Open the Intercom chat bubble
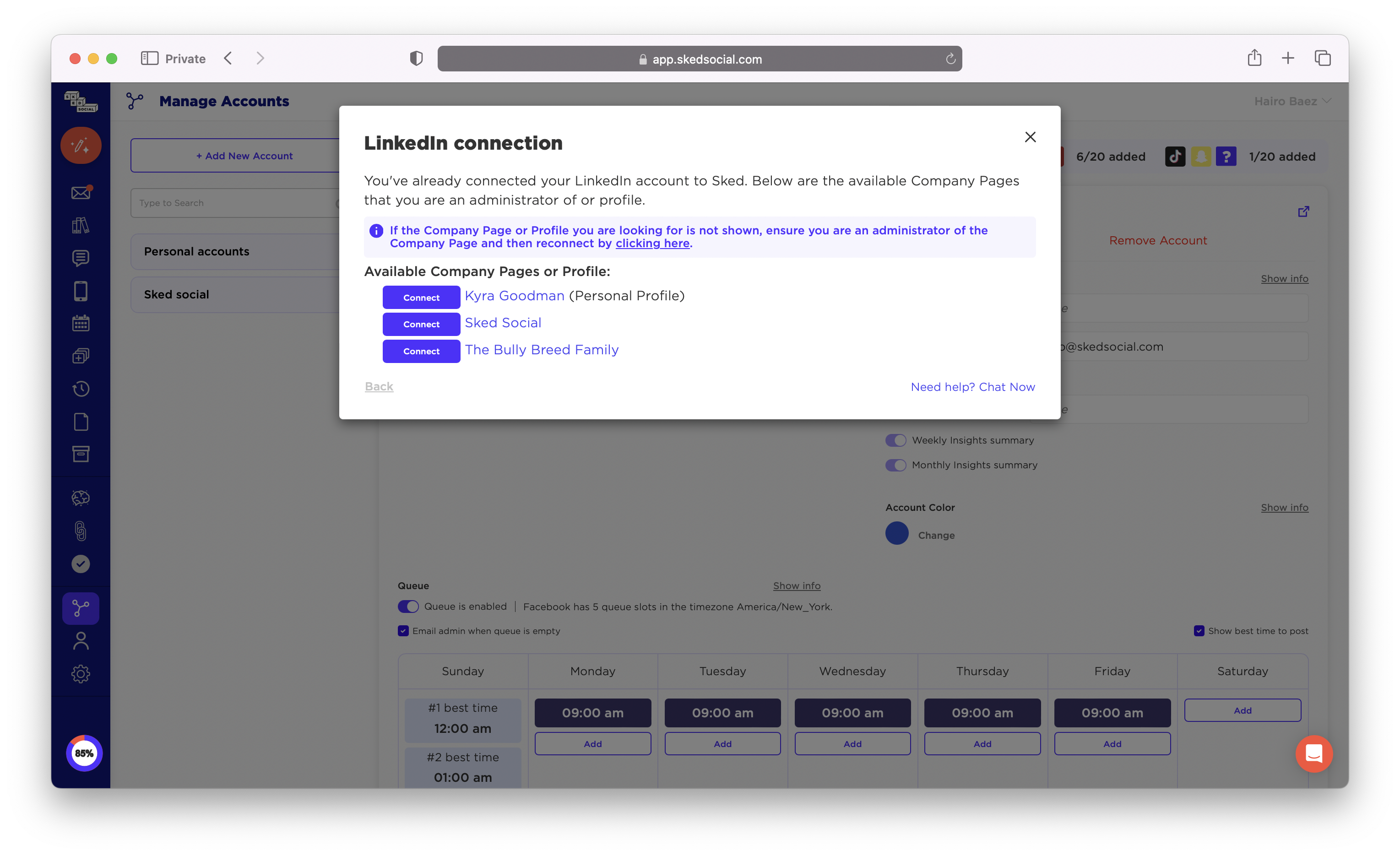The image size is (1400, 856). point(1313,753)
